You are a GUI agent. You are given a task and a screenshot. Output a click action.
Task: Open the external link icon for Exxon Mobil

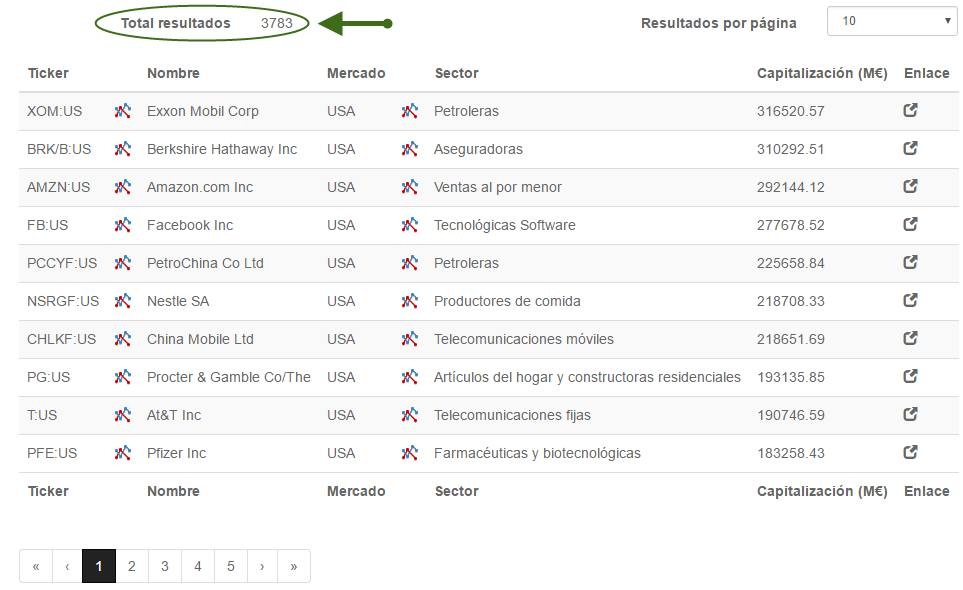pyautogui.click(x=910, y=111)
